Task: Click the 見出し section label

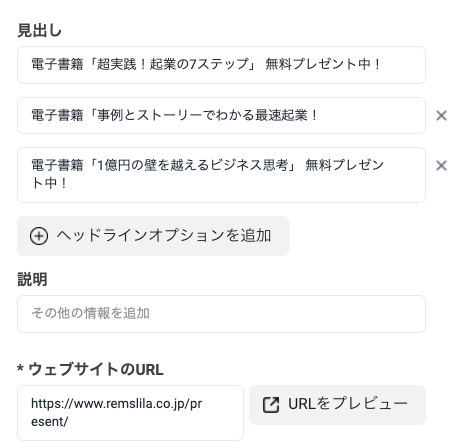Action: (39, 30)
